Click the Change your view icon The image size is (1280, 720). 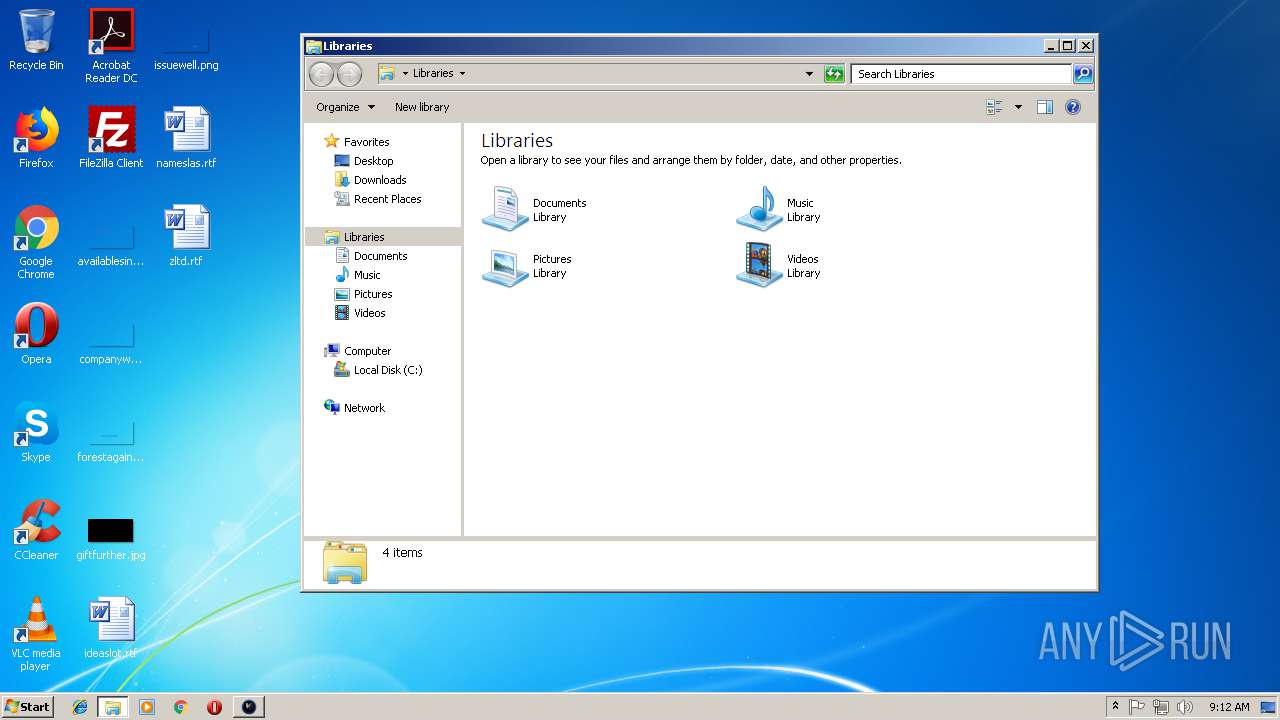(994, 107)
